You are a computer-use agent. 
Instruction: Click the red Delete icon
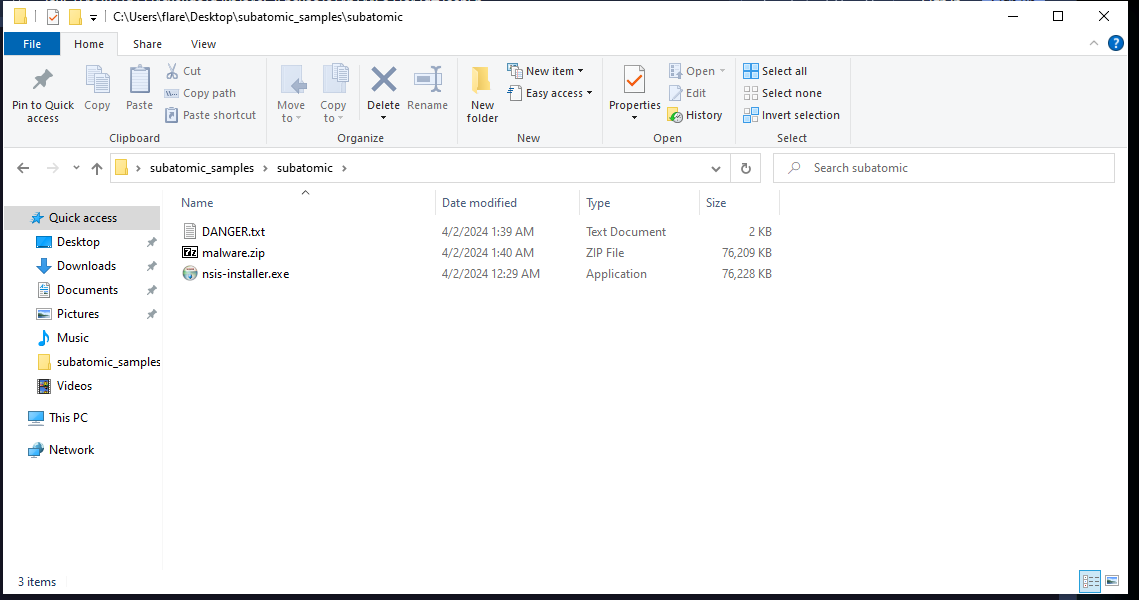384,80
